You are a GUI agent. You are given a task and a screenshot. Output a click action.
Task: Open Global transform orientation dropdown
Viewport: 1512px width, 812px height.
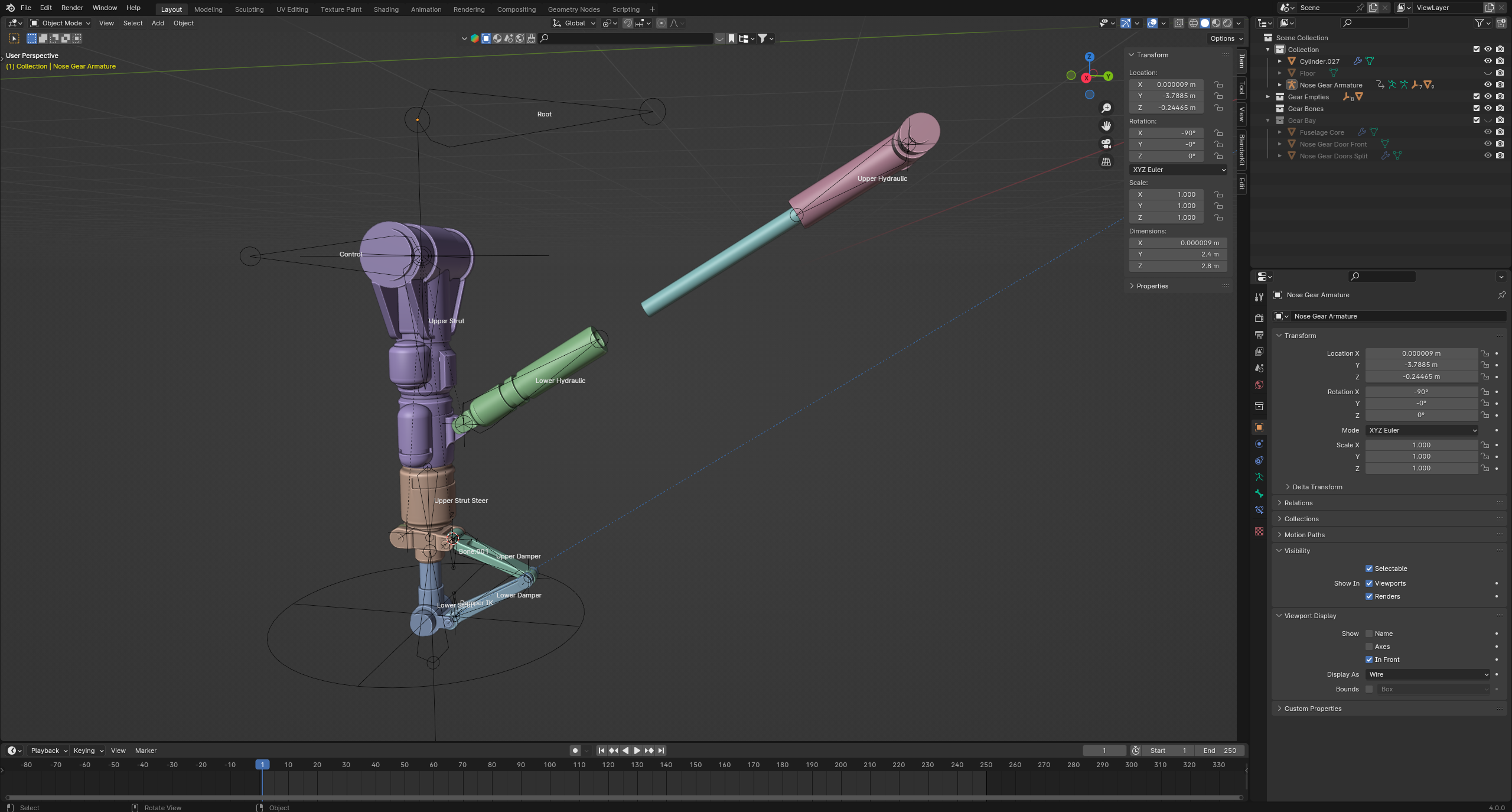pyautogui.click(x=574, y=23)
